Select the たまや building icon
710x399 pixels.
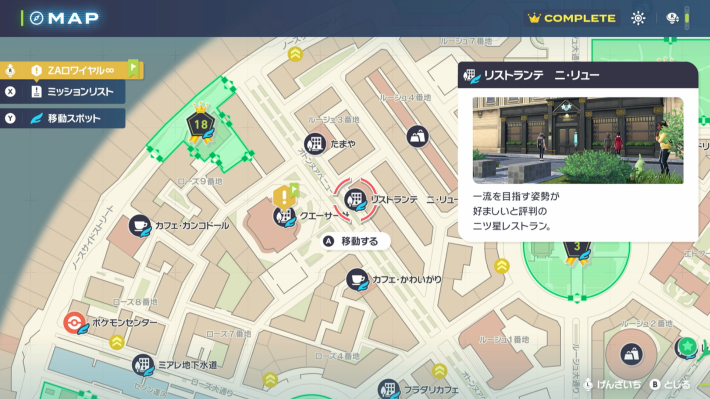315,144
